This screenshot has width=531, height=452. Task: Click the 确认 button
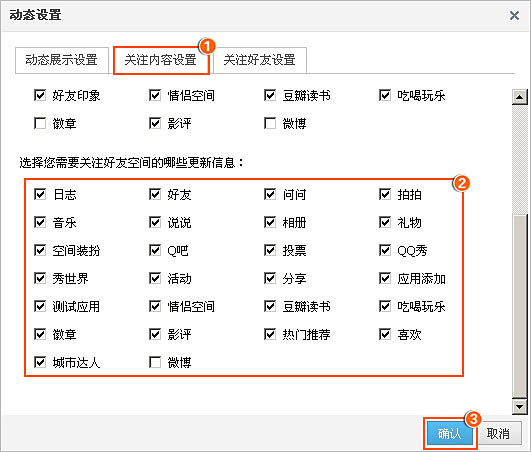(x=449, y=433)
